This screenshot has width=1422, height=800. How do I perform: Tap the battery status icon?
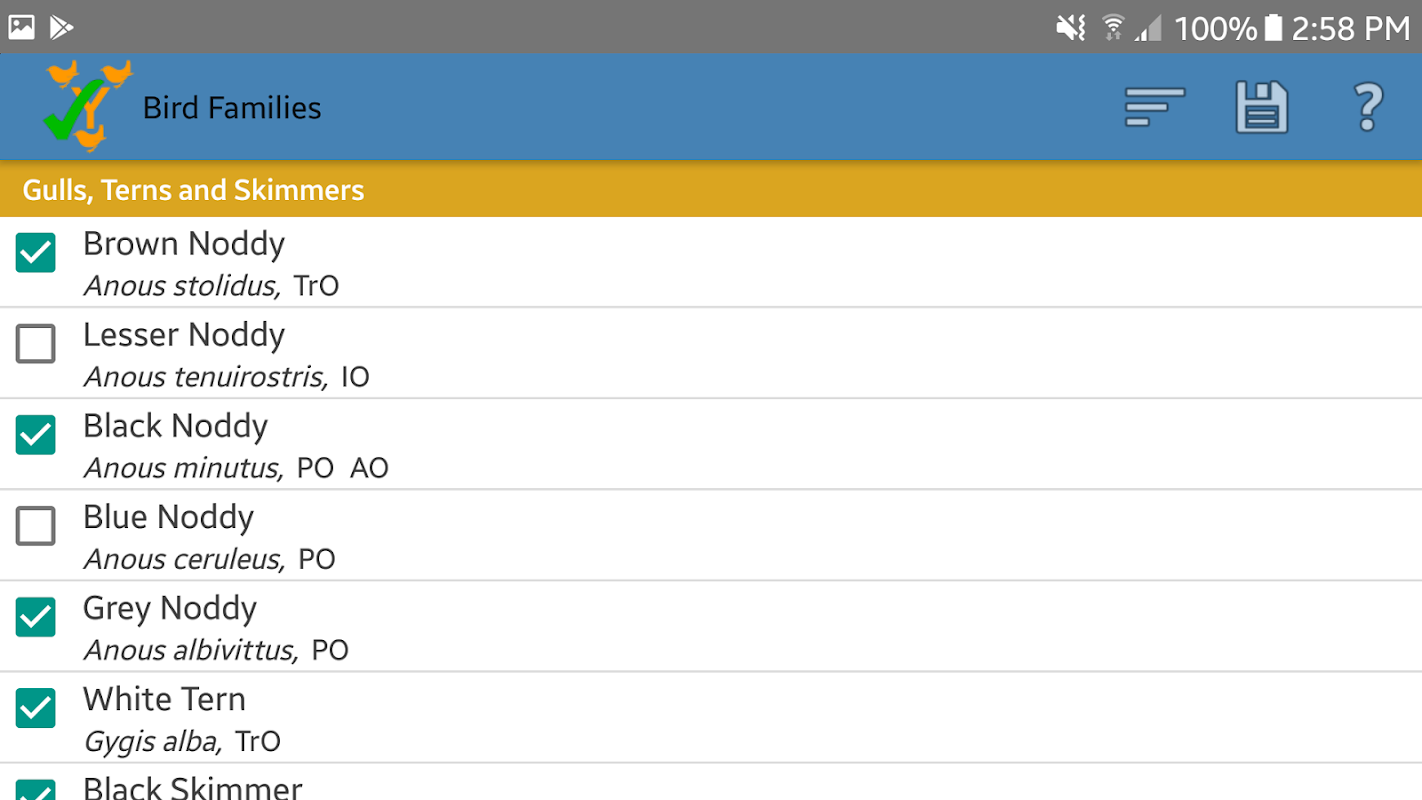(1273, 27)
